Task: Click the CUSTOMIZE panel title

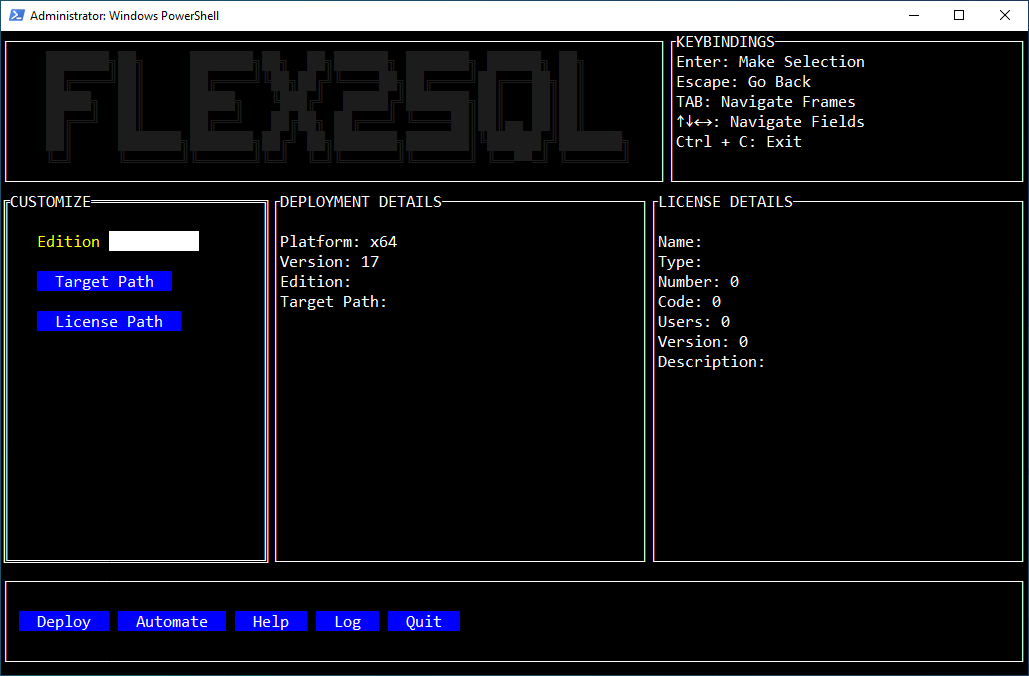Action: click(51, 201)
